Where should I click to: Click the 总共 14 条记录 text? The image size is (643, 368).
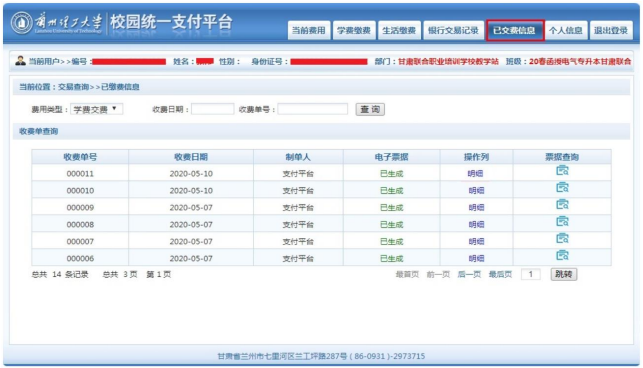coord(60,274)
